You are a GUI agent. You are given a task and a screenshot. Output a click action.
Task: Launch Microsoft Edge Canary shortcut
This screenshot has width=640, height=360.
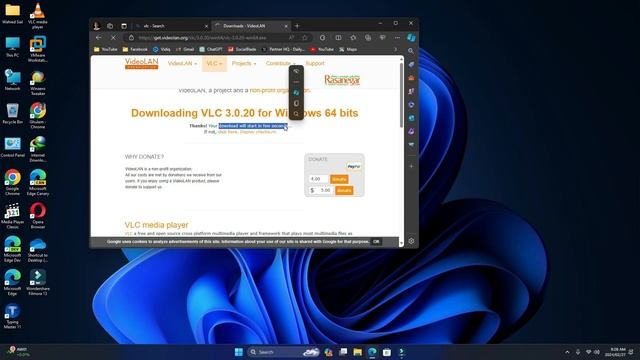(x=38, y=182)
